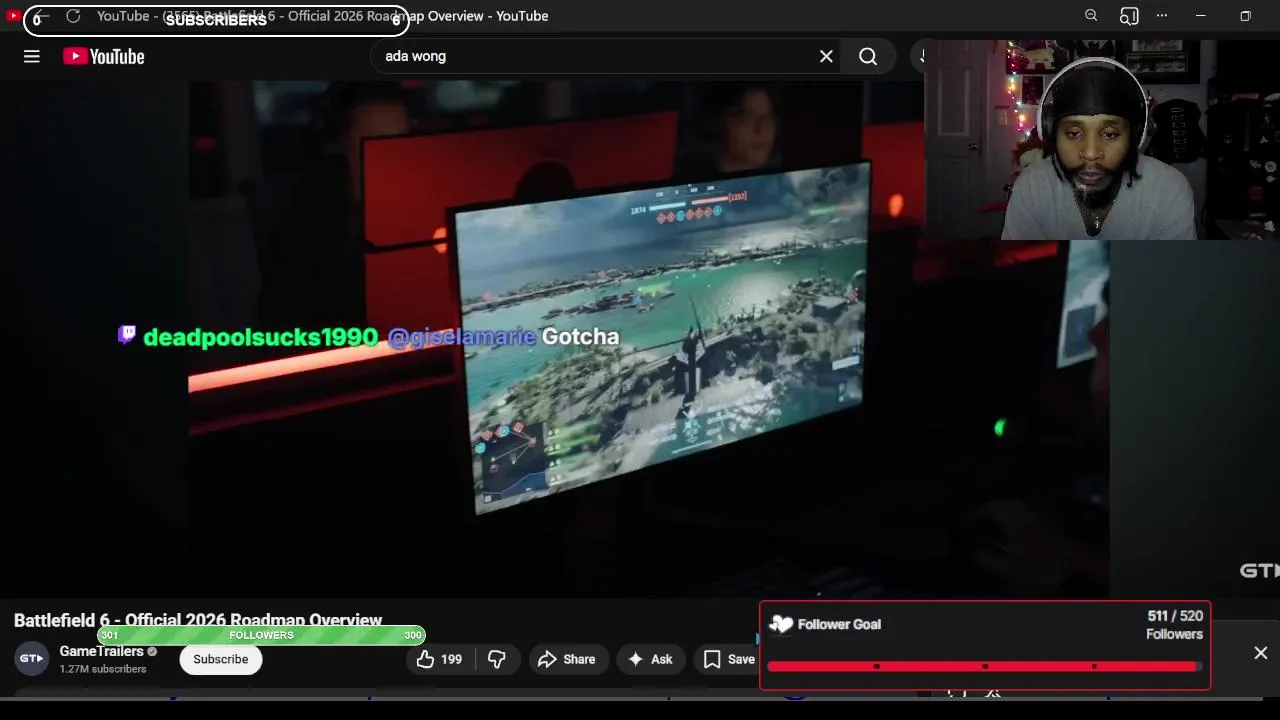1280x720 pixels.
Task: Open the YouTube hamburger guide menu
Action: (32, 57)
